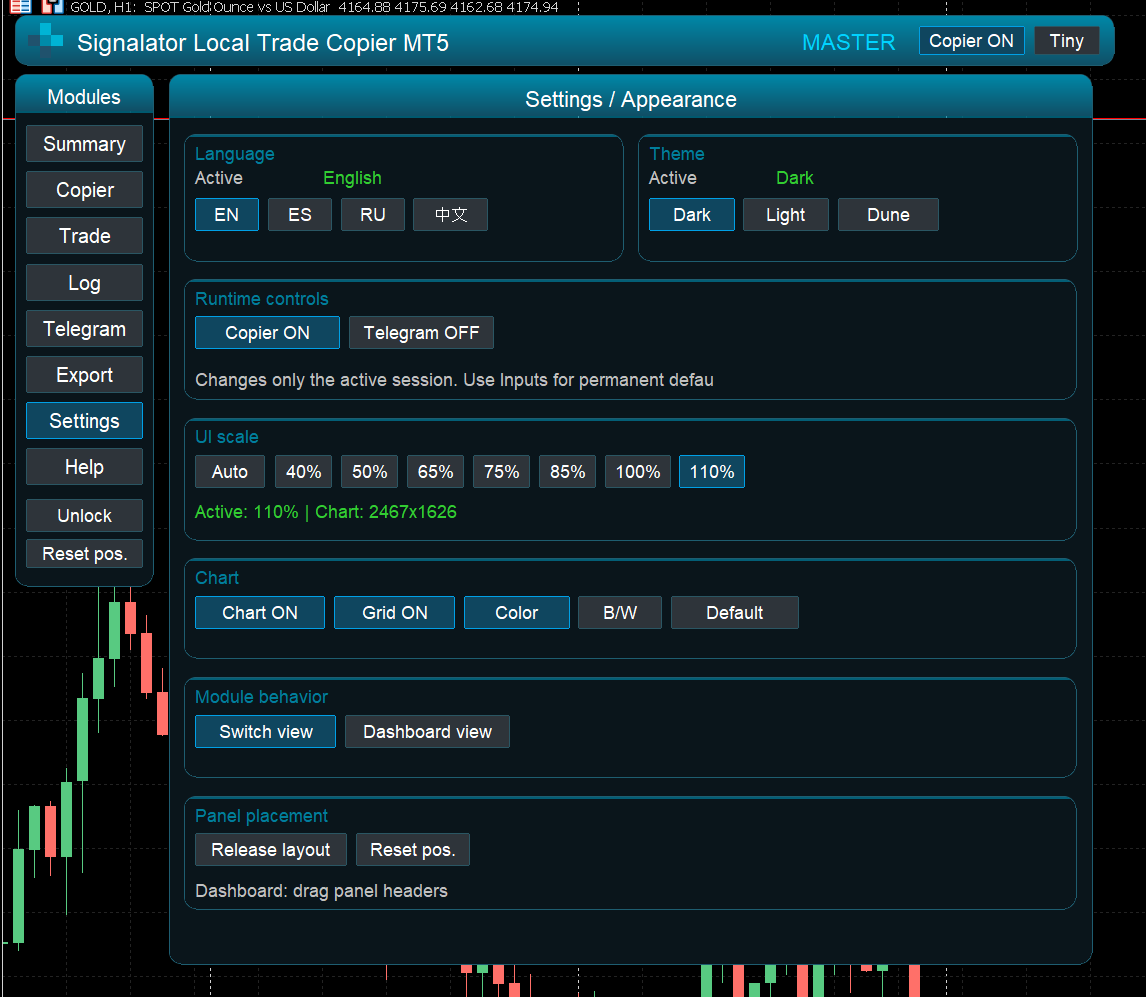Image resolution: width=1146 pixels, height=997 pixels.
Task: Select Switch view module behavior
Action: [265, 732]
